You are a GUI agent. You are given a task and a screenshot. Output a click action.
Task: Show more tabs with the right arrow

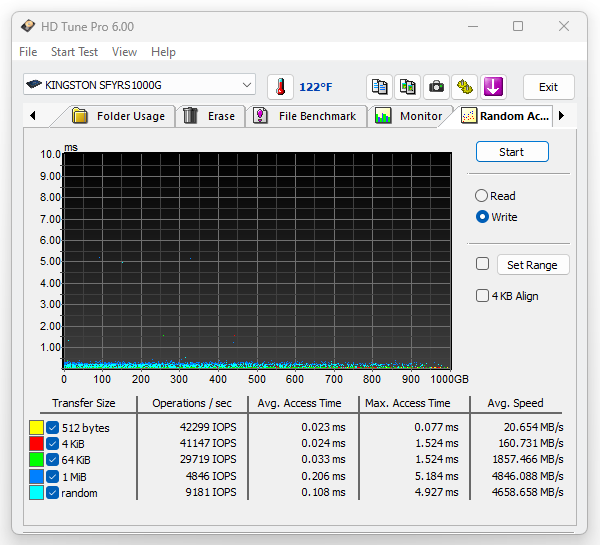tap(561, 116)
